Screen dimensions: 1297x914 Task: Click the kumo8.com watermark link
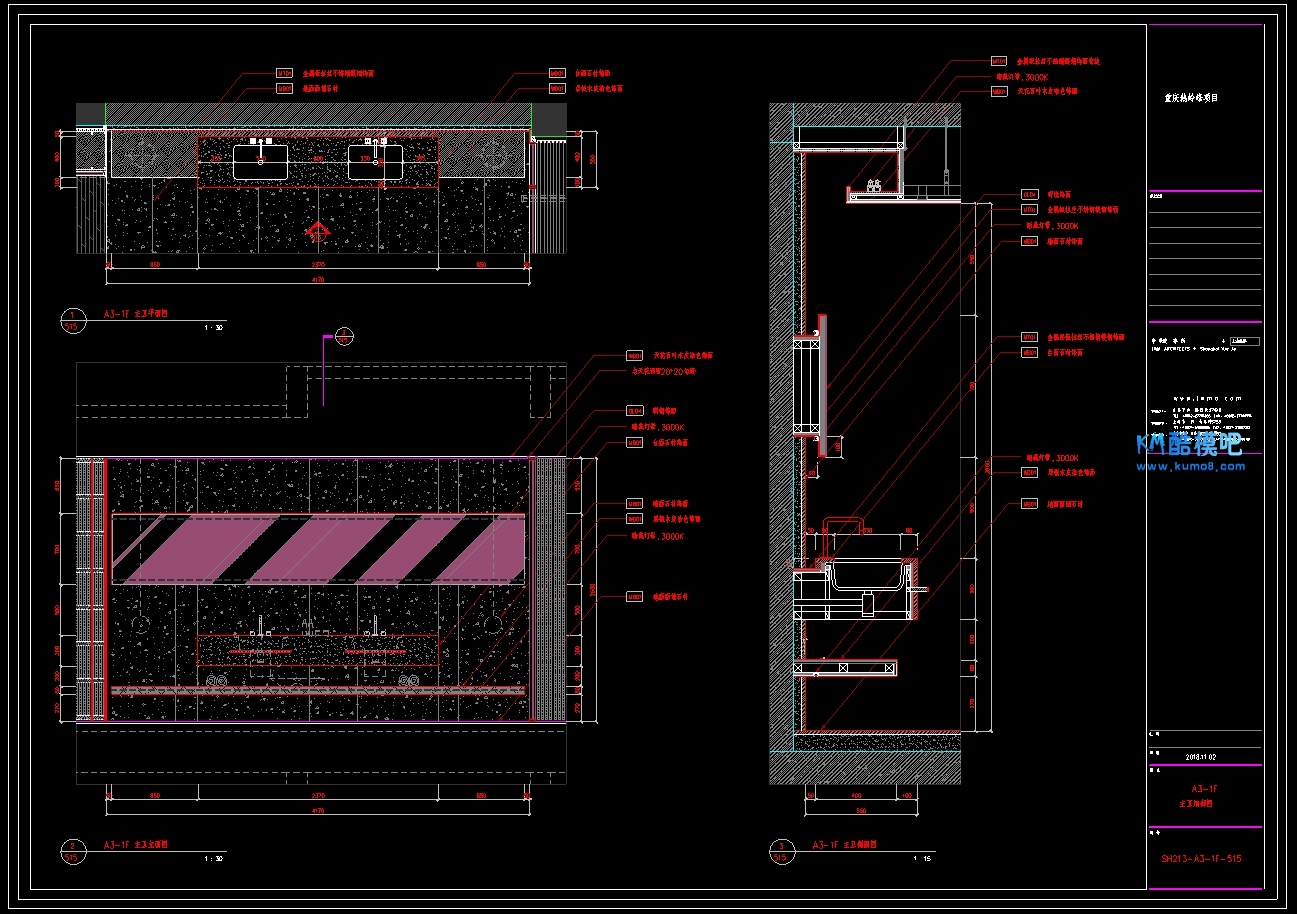pos(1190,467)
